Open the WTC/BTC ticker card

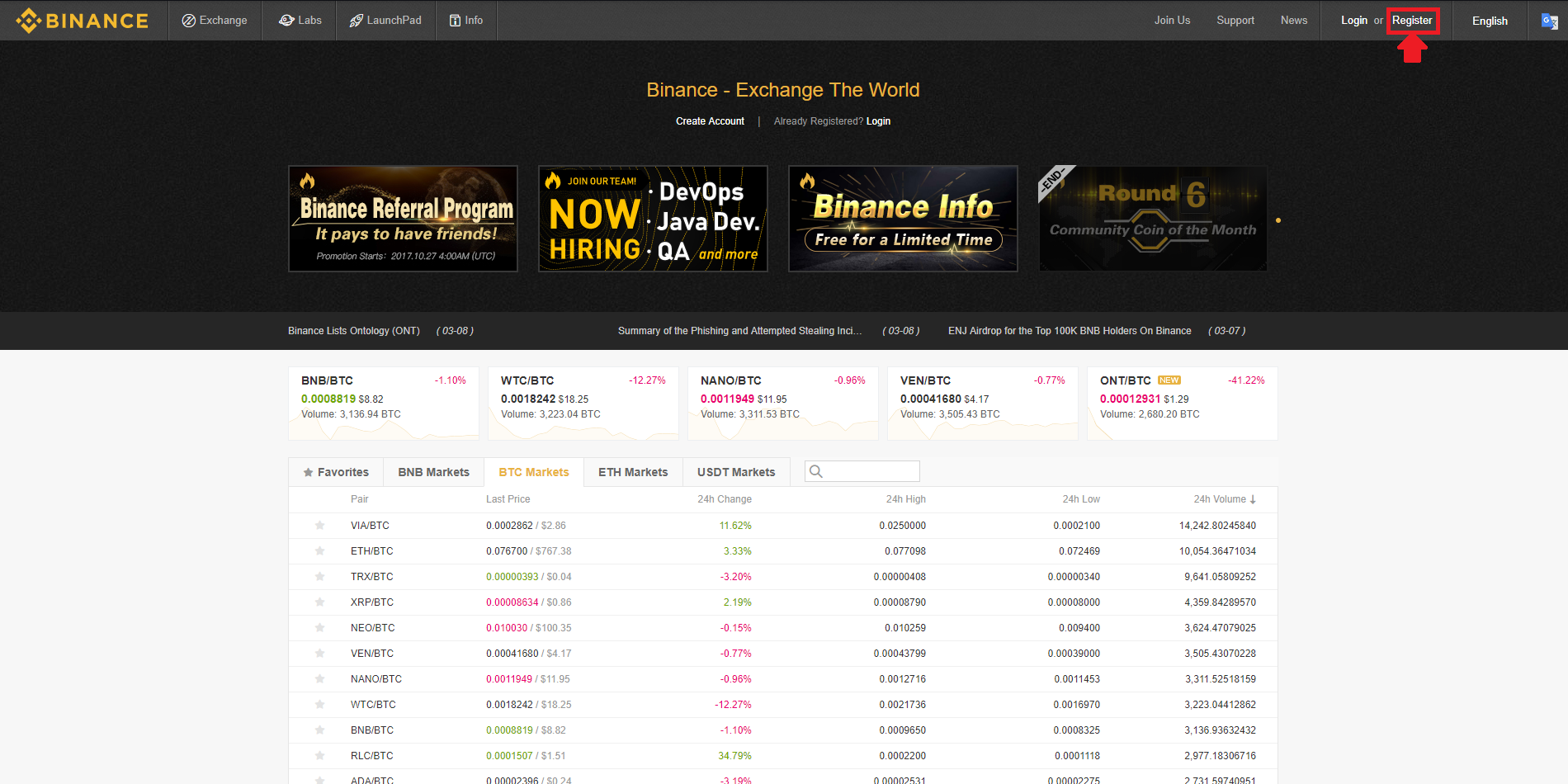click(583, 404)
